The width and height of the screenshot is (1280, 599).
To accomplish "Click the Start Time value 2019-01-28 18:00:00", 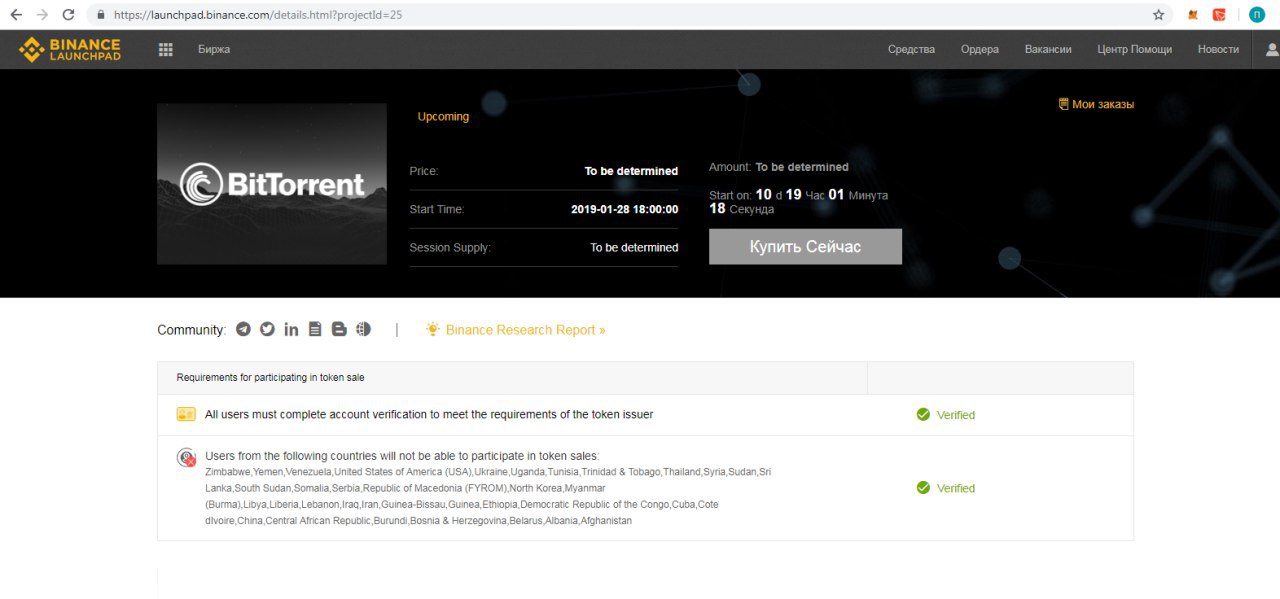I will pos(625,209).
